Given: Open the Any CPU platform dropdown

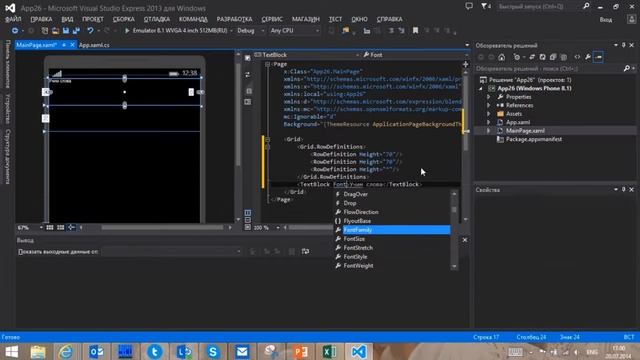Looking at the screenshot, I should 317,31.
